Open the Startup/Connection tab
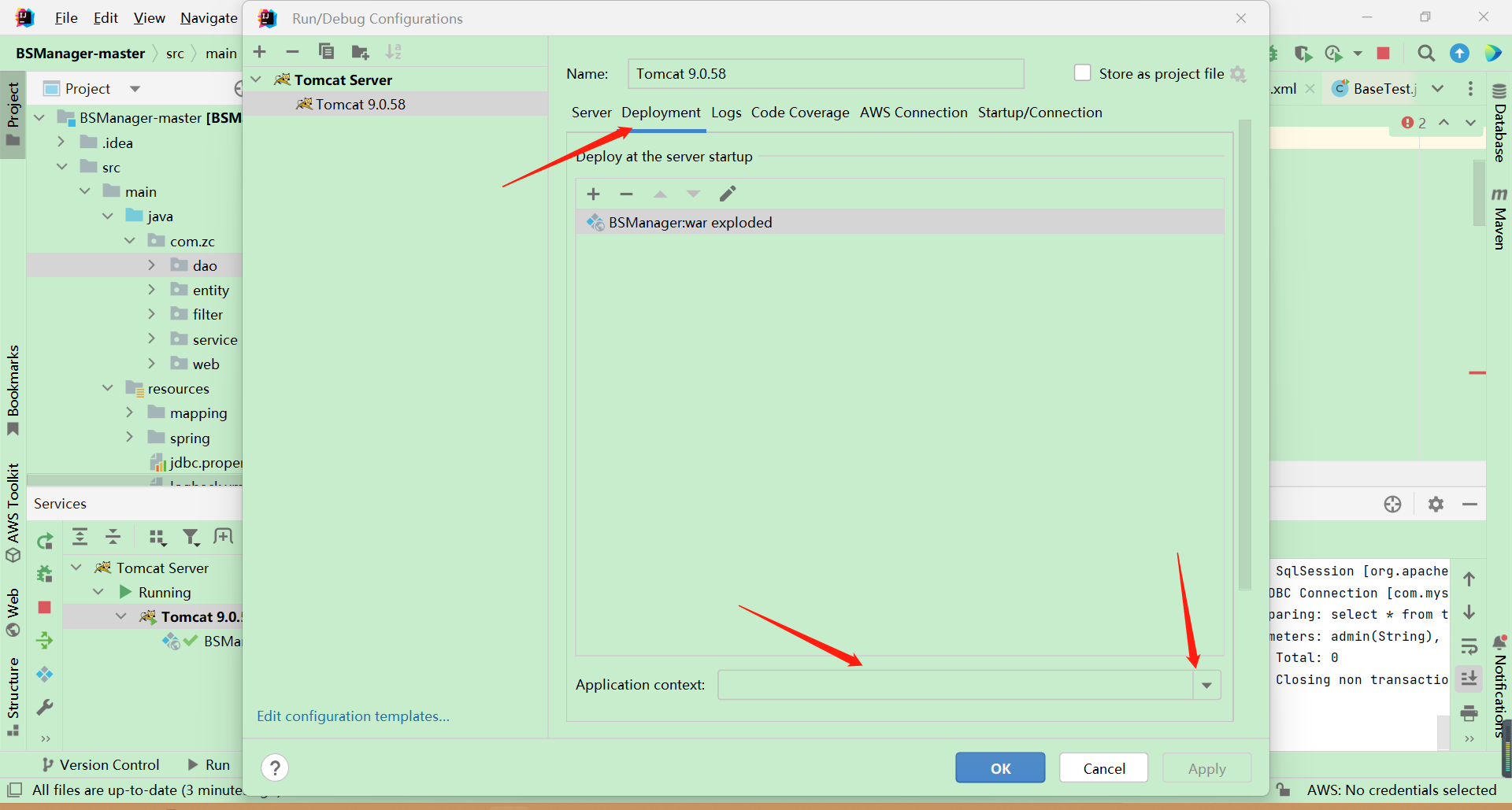Viewport: 1512px width, 810px height. pos(1040,113)
